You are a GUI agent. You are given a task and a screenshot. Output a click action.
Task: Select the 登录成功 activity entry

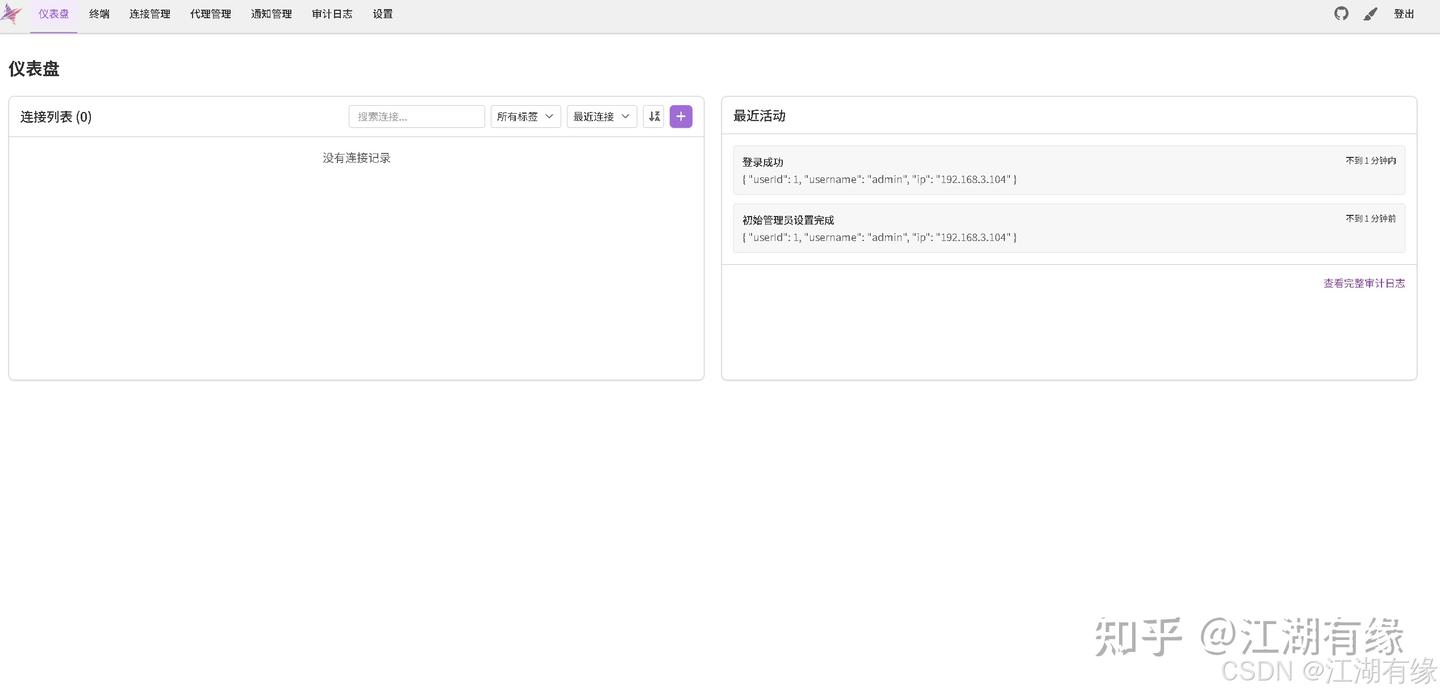pyautogui.click(x=1068, y=170)
